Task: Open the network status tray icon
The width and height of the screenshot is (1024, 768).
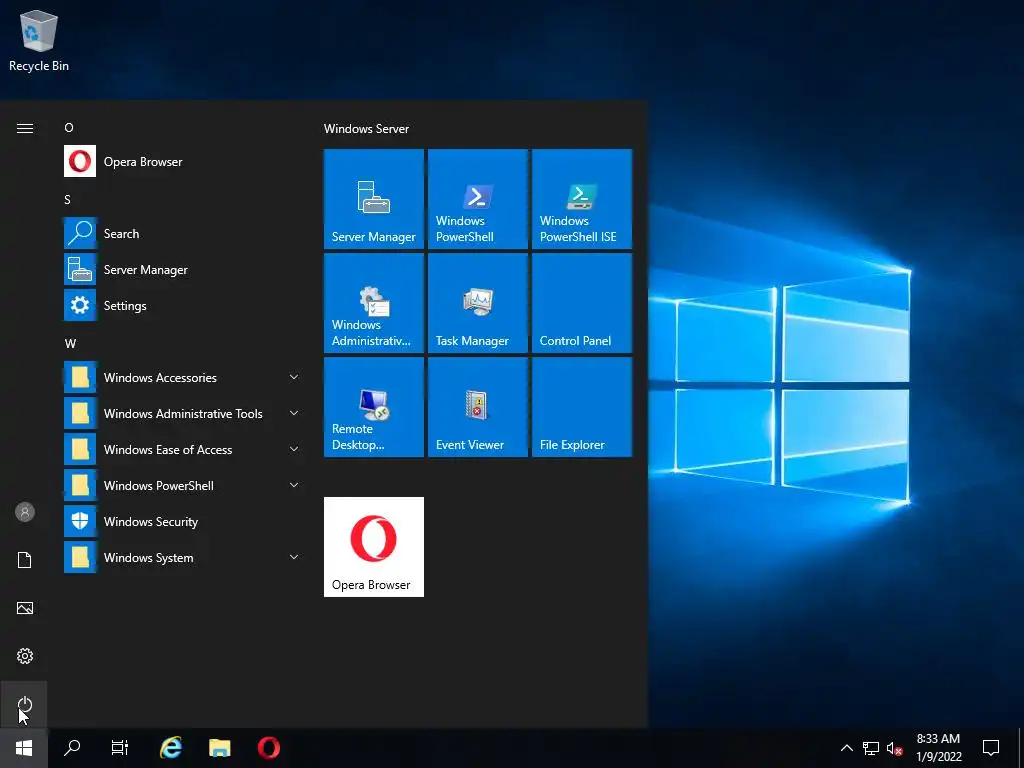Action: (x=871, y=748)
